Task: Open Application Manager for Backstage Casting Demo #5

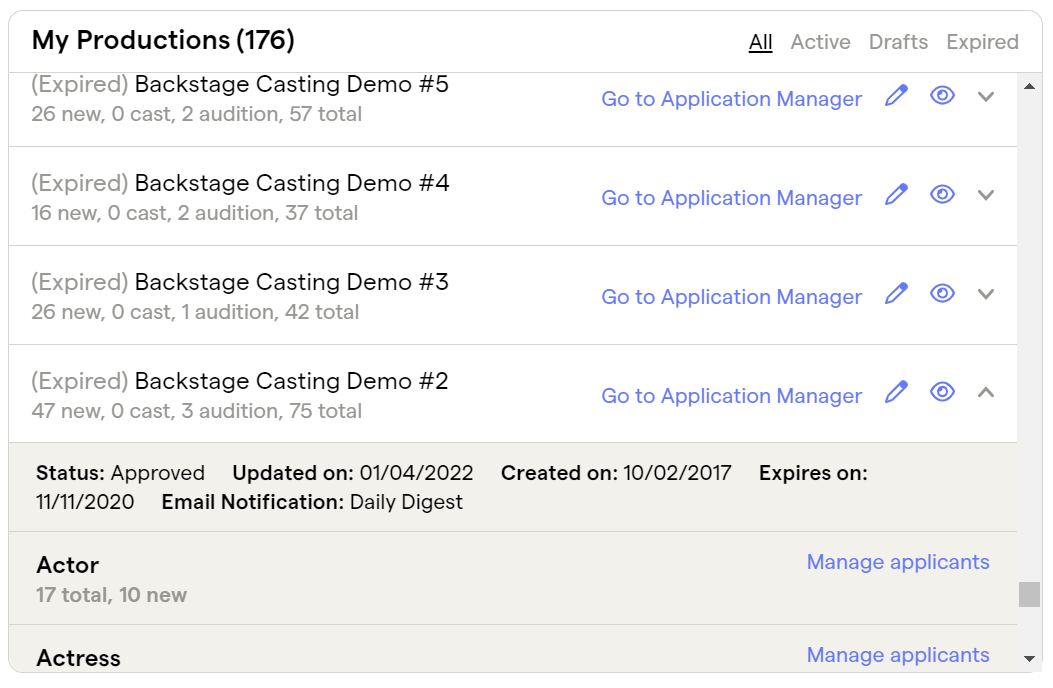Action: tap(731, 99)
